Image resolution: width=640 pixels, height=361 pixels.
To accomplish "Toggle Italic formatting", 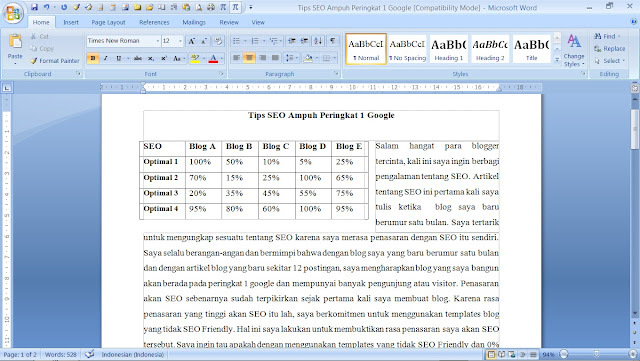I will (106, 58).
